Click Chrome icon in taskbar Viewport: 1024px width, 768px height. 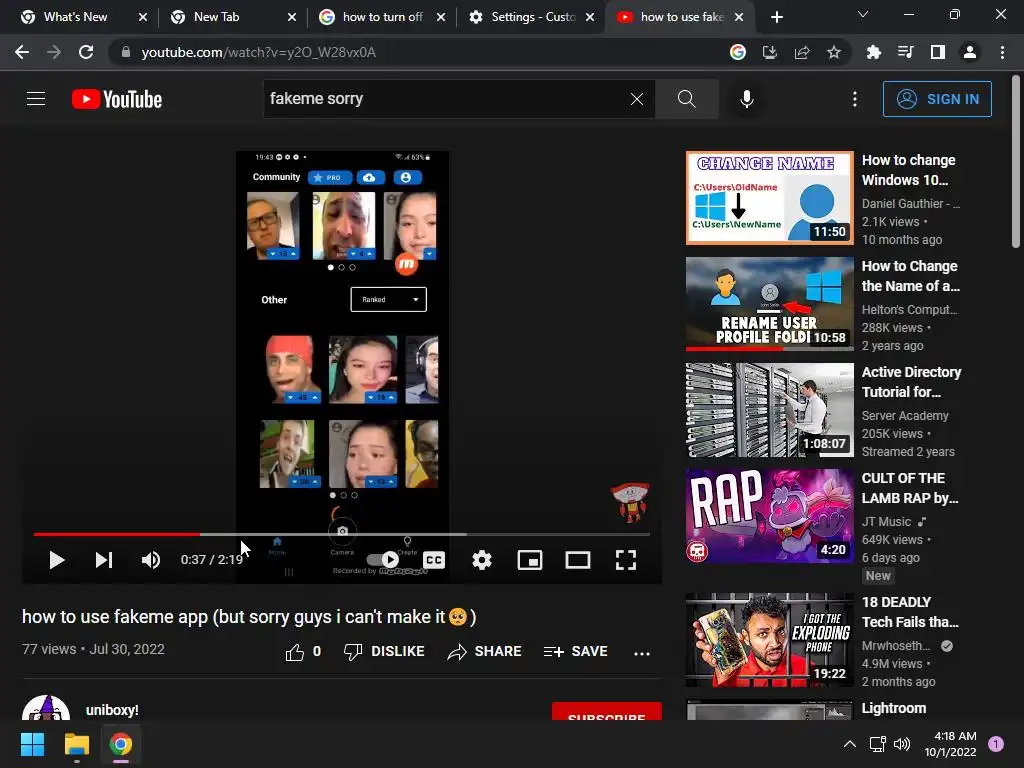(x=121, y=744)
